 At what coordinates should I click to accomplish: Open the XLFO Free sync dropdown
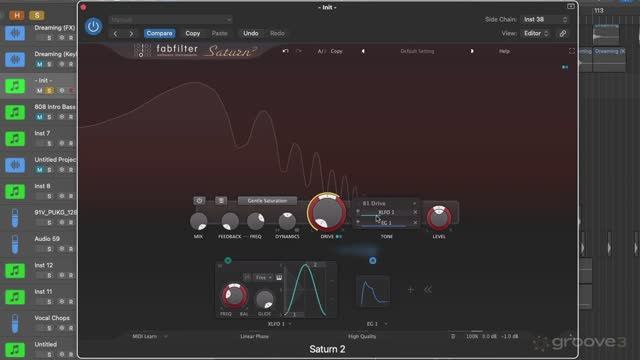click(264, 278)
